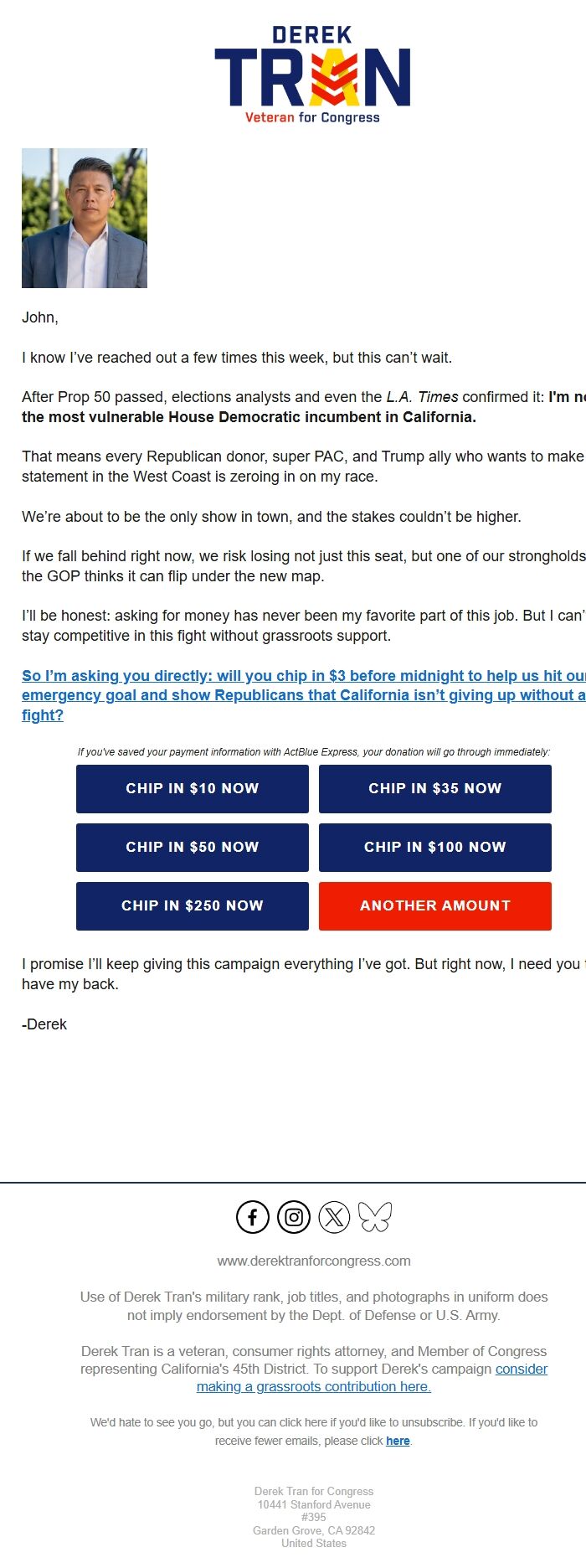Click Derek Tran's portrait photo
The image size is (586, 1568).
coord(84,218)
